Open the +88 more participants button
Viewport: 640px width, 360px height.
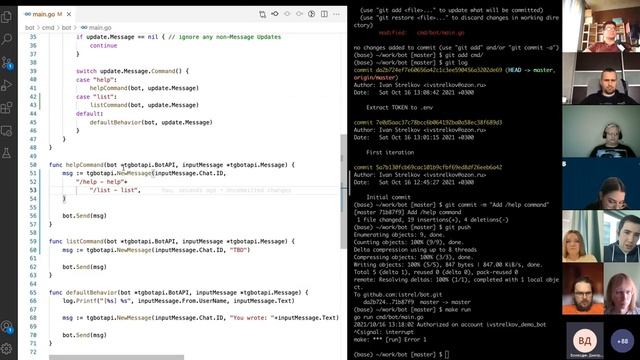[x=622, y=340]
